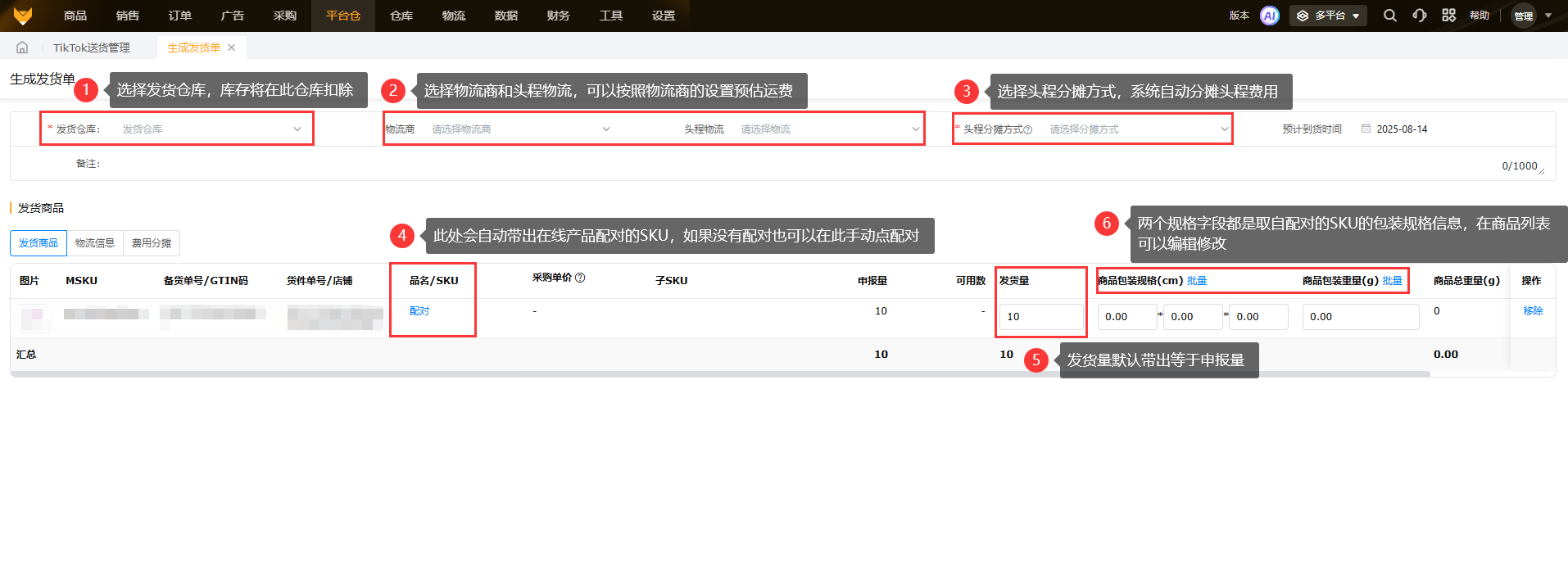Open the 工具 menu
Viewport: 1568px width, 579px height.
pos(611,16)
